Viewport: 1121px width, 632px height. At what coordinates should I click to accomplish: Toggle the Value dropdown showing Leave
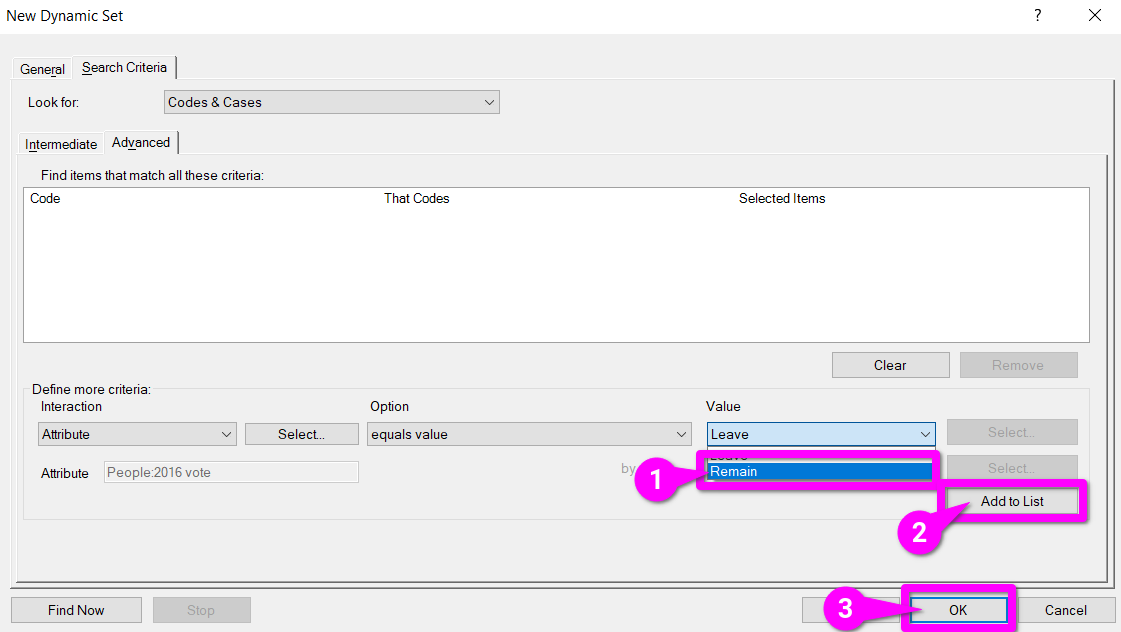(x=821, y=434)
